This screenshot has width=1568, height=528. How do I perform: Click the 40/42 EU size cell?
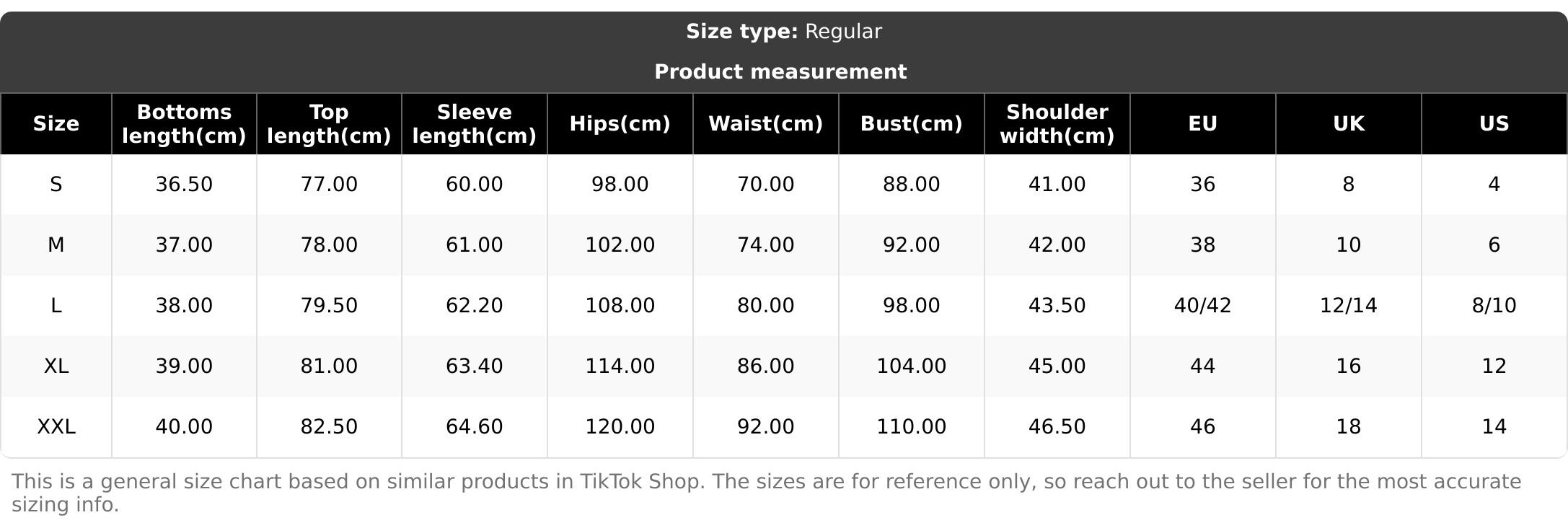click(1202, 306)
